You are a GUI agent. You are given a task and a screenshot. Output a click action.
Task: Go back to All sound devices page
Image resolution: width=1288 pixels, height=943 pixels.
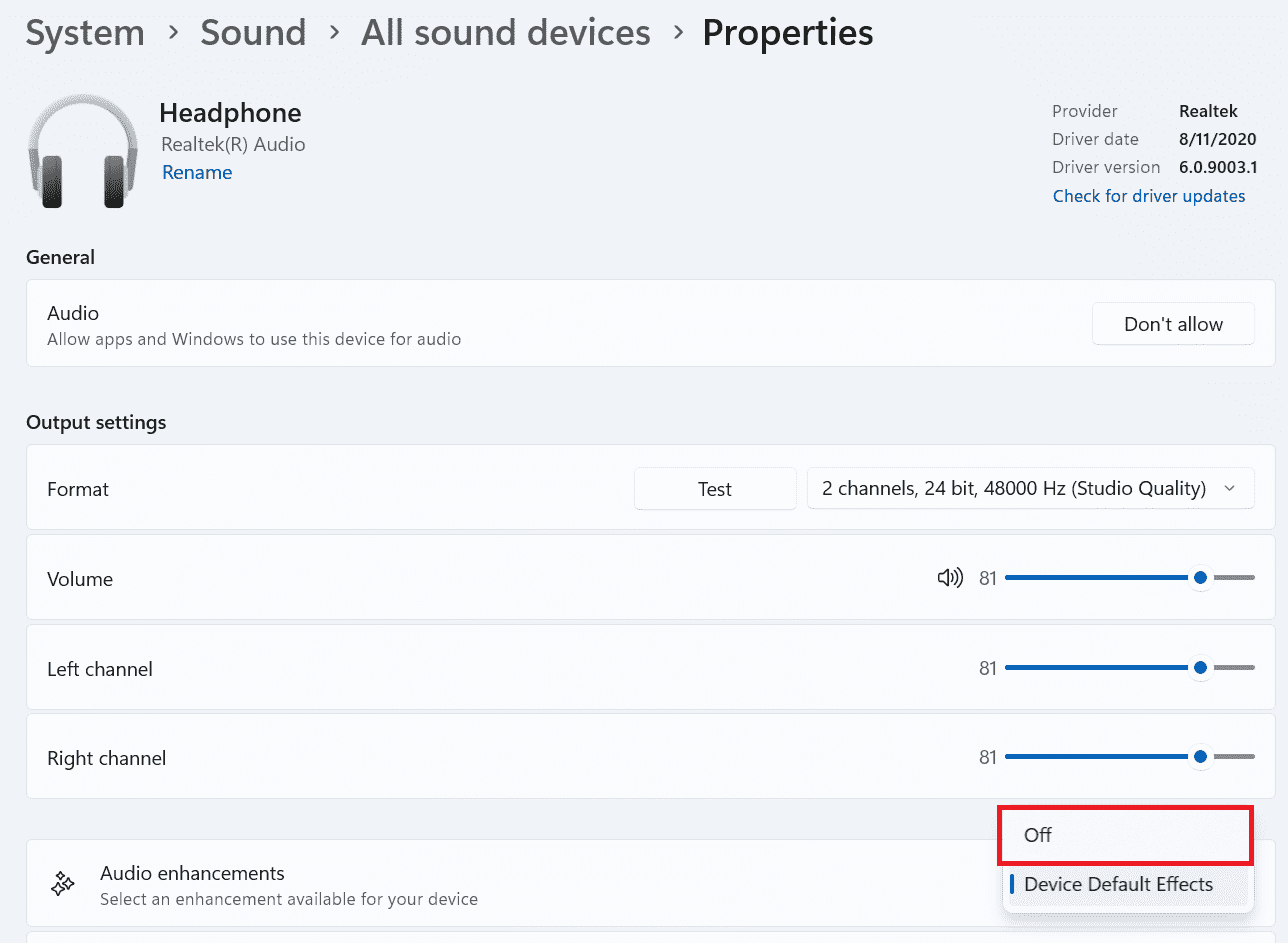[x=505, y=33]
